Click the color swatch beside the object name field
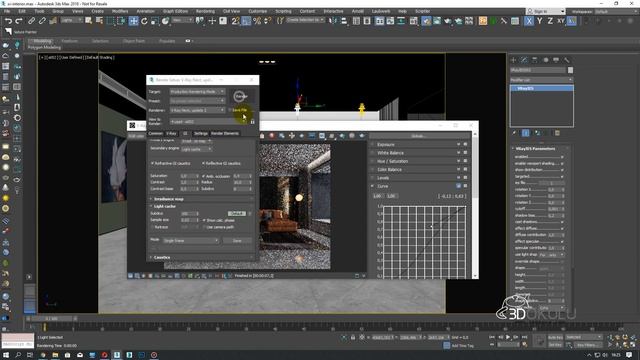Viewport: 640px width, 360px height. tap(570, 70)
